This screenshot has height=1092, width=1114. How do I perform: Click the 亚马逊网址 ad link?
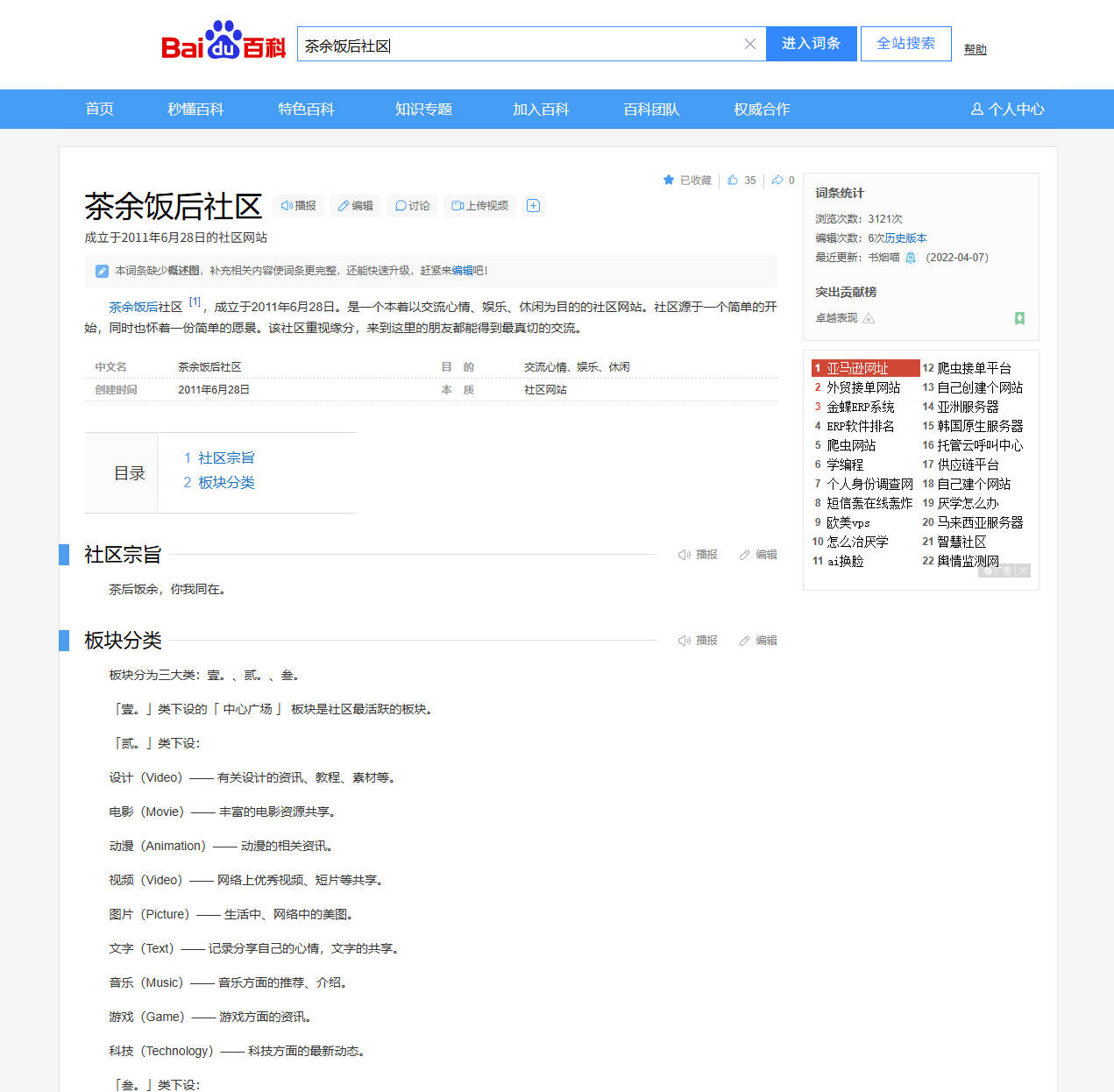pyautogui.click(x=857, y=368)
